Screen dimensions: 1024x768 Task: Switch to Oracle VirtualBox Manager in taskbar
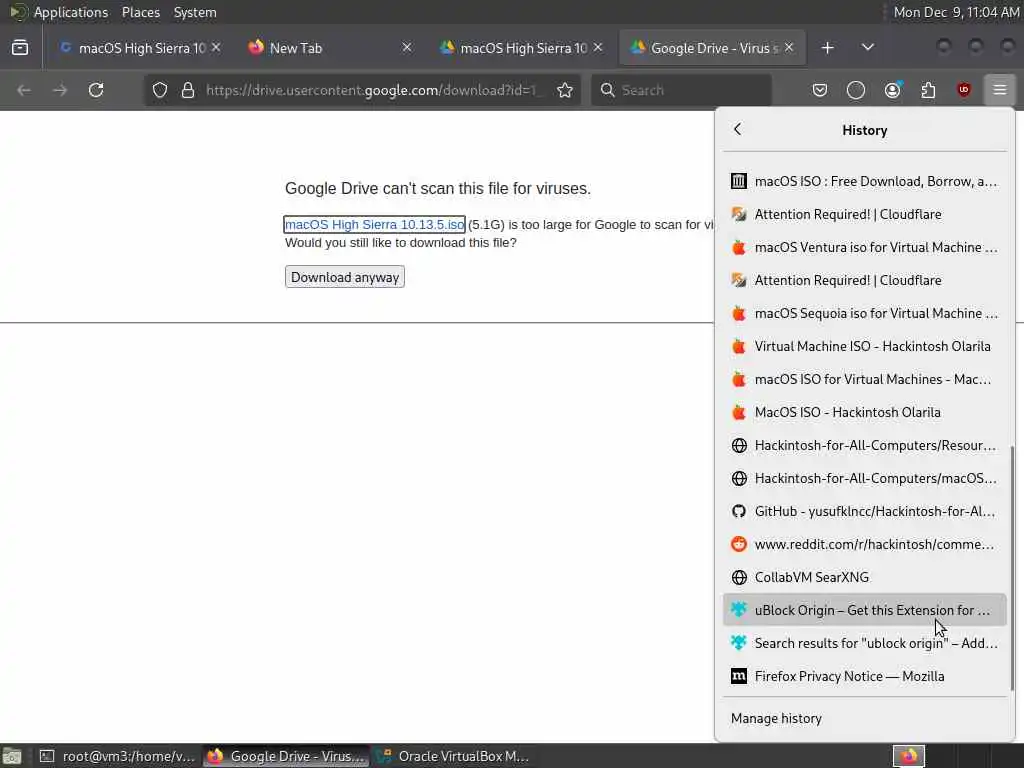pyautogui.click(x=453, y=756)
